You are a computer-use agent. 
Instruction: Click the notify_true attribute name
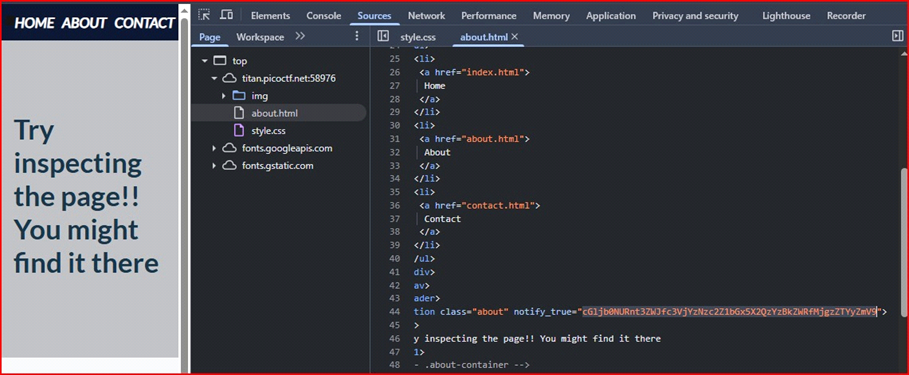[x=543, y=312]
